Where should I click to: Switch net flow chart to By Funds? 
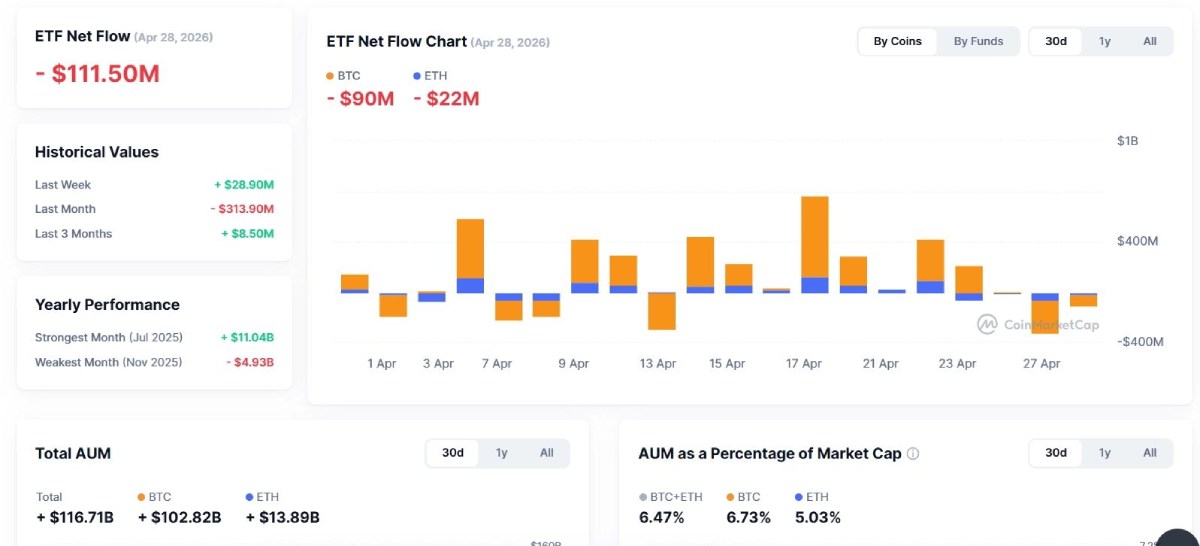978,41
